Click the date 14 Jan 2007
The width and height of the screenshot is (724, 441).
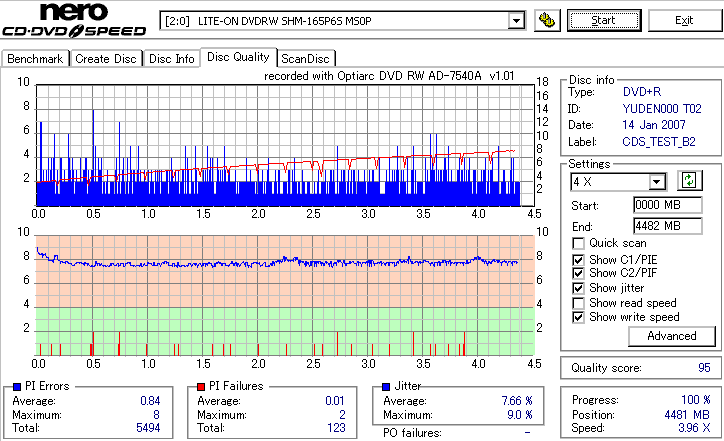[x=654, y=125]
